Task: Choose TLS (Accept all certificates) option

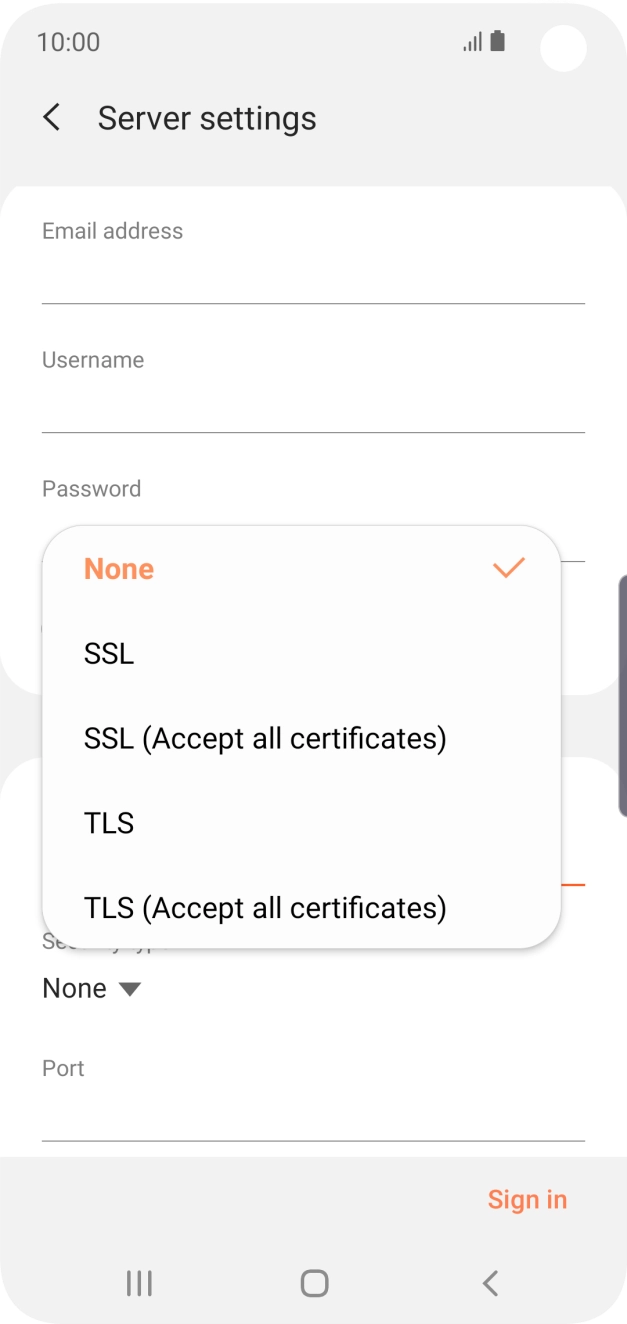Action: coord(265,908)
